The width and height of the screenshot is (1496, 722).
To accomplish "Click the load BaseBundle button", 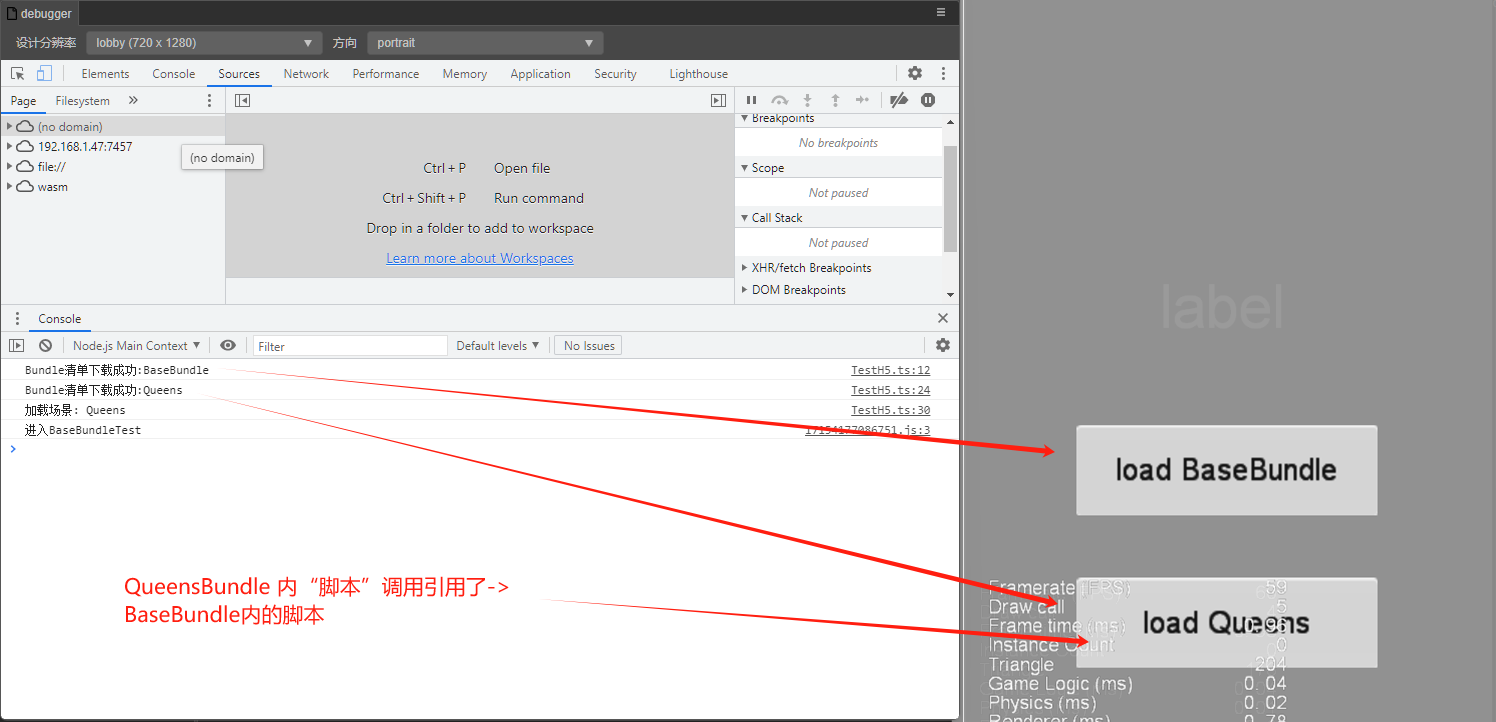I will (1226, 470).
